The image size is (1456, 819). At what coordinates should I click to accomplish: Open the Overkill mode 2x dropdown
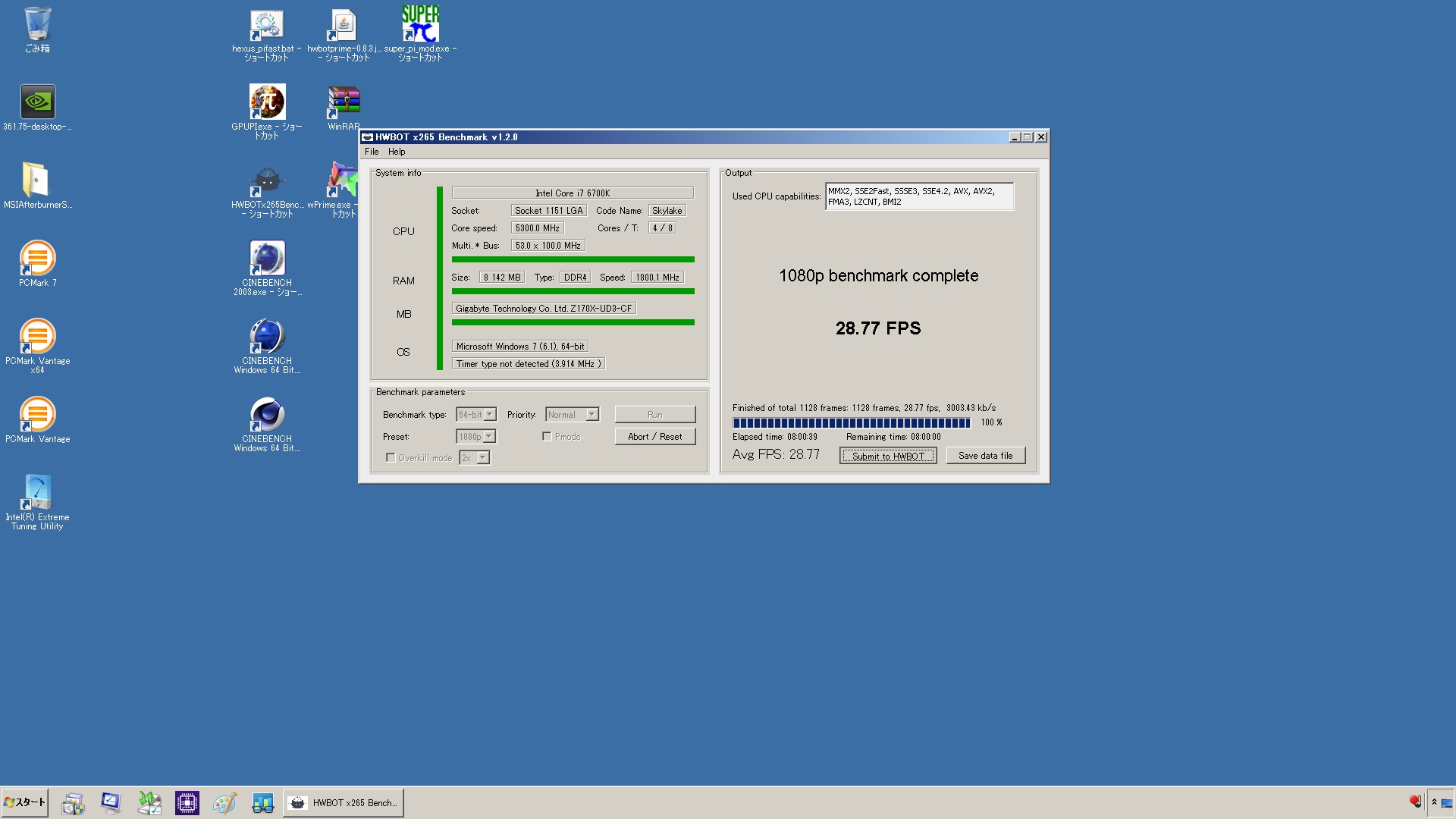(475, 458)
